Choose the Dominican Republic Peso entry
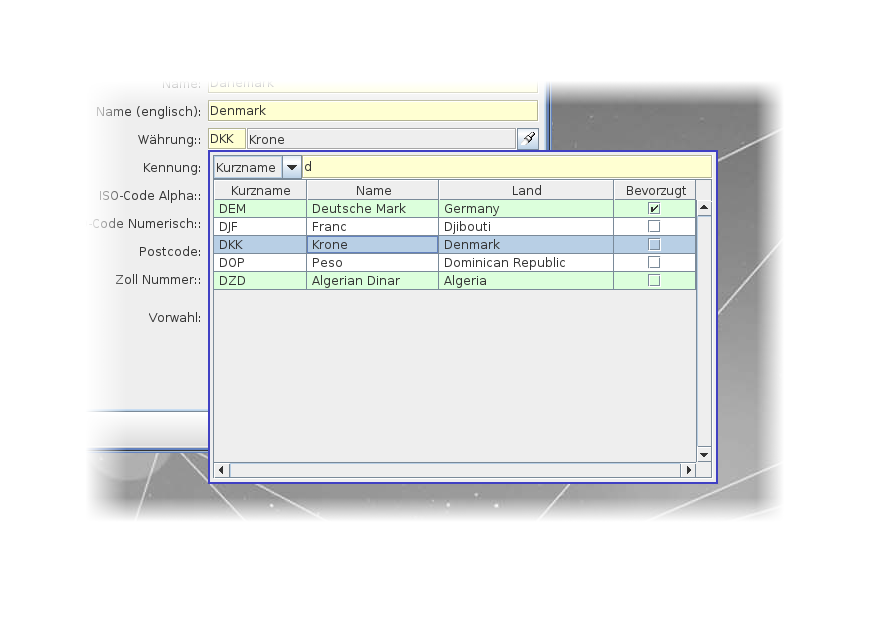The height and width of the screenshot is (627, 870). (x=372, y=263)
